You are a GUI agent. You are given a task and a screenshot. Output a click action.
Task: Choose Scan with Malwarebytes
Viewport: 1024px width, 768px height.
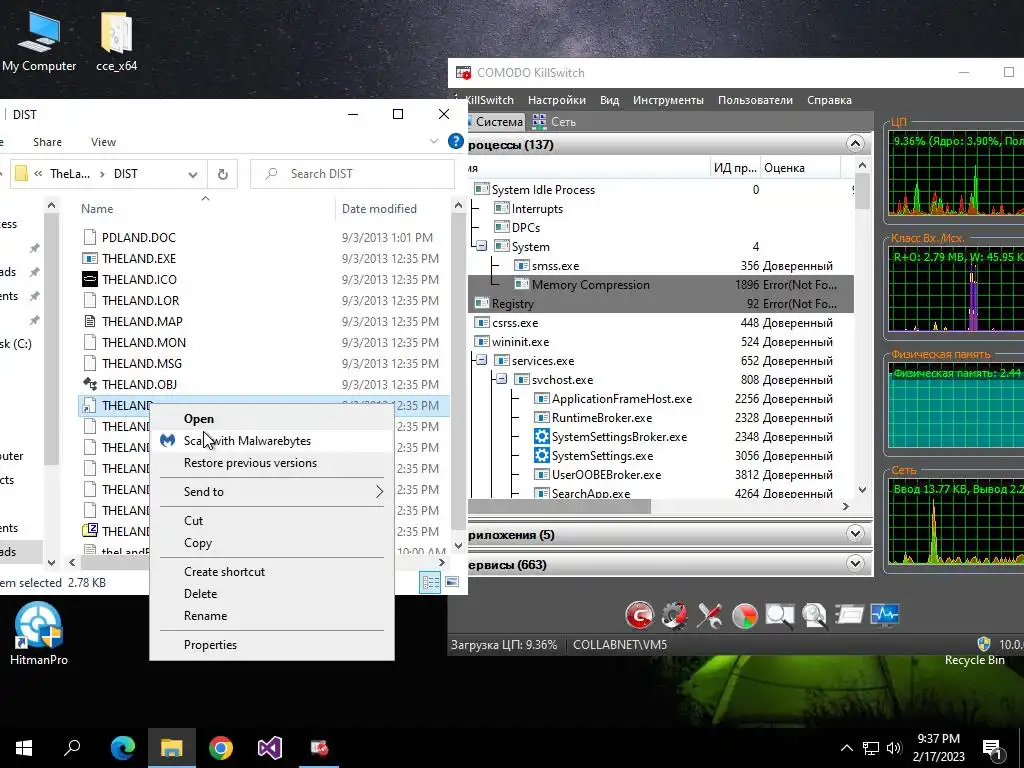click(x=272, y=441)
